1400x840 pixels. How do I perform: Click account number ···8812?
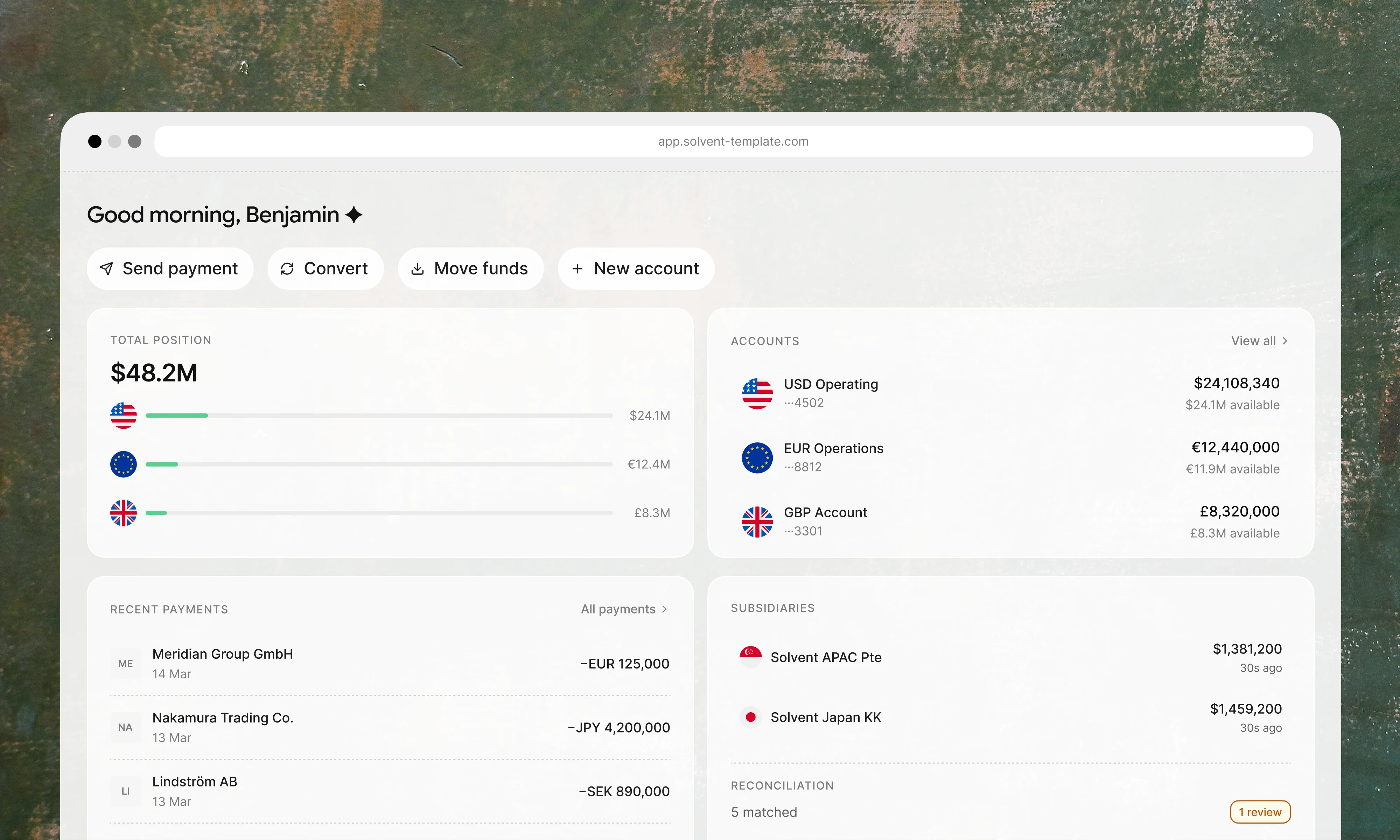click(803, 467)
